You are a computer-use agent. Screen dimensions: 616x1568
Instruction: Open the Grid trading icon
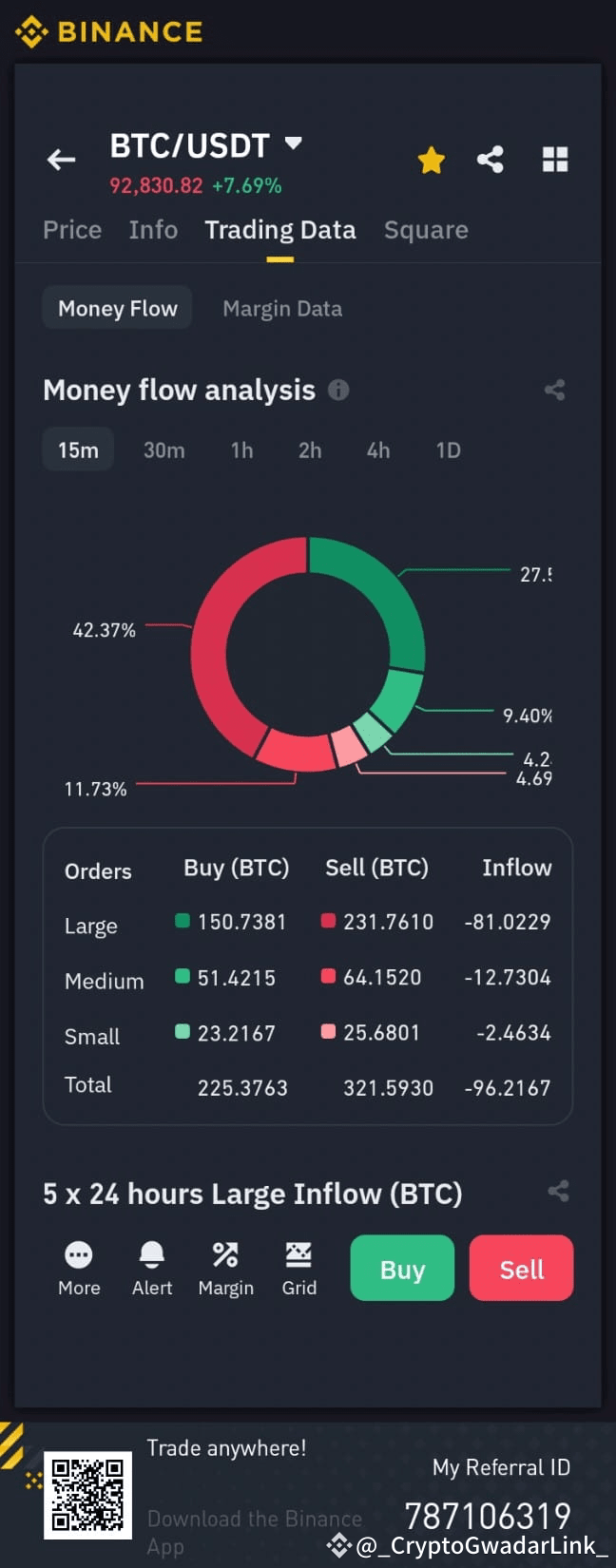[x=298, y=1254]
